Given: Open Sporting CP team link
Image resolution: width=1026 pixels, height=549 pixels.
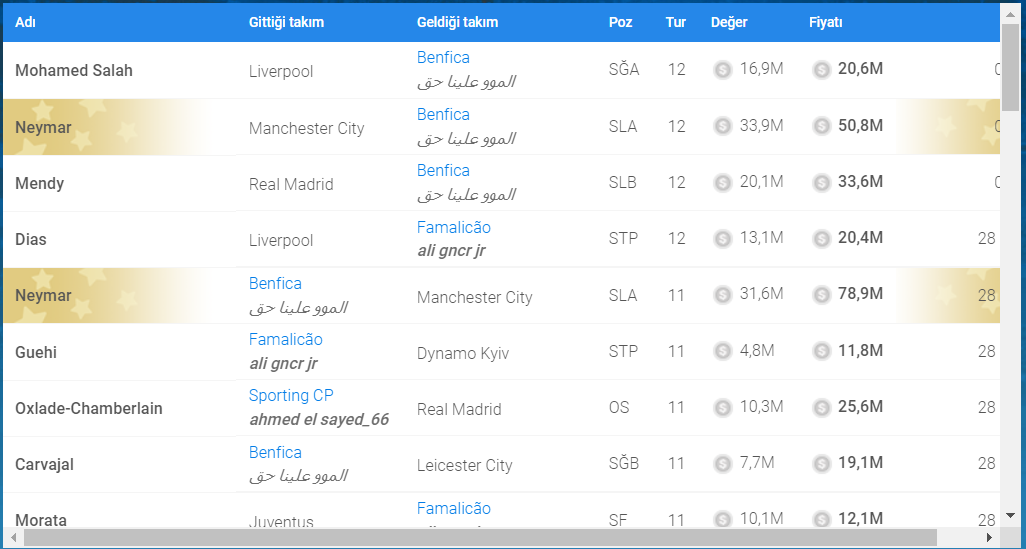Looking at the screenshot, I should coord(291,396).
